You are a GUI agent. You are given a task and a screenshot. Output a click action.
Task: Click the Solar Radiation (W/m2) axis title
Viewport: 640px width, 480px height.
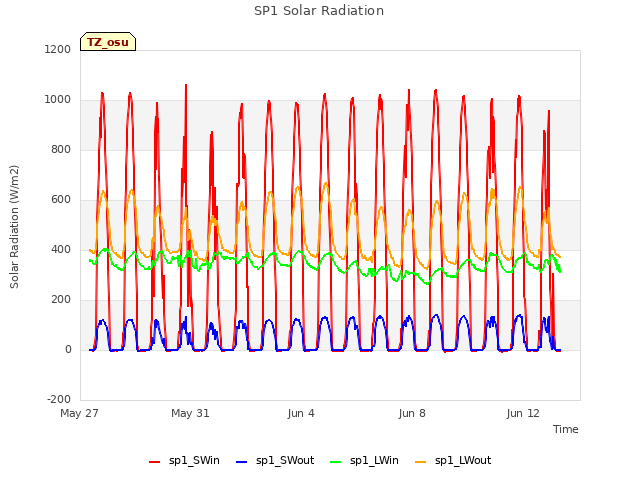pos(14,227)
